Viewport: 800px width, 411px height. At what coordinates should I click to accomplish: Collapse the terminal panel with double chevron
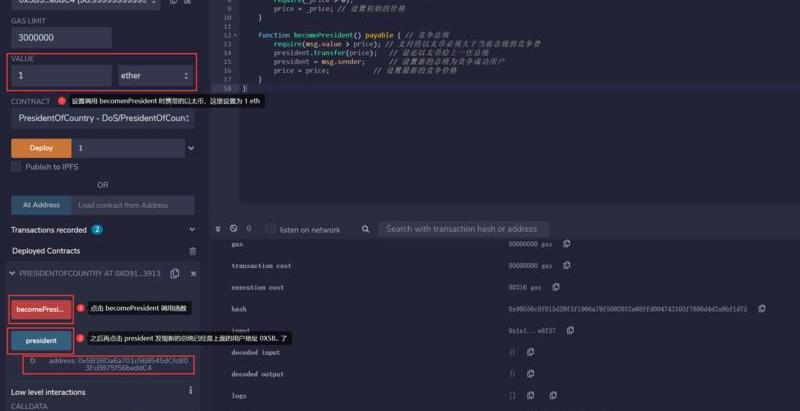tap(218, 229)
